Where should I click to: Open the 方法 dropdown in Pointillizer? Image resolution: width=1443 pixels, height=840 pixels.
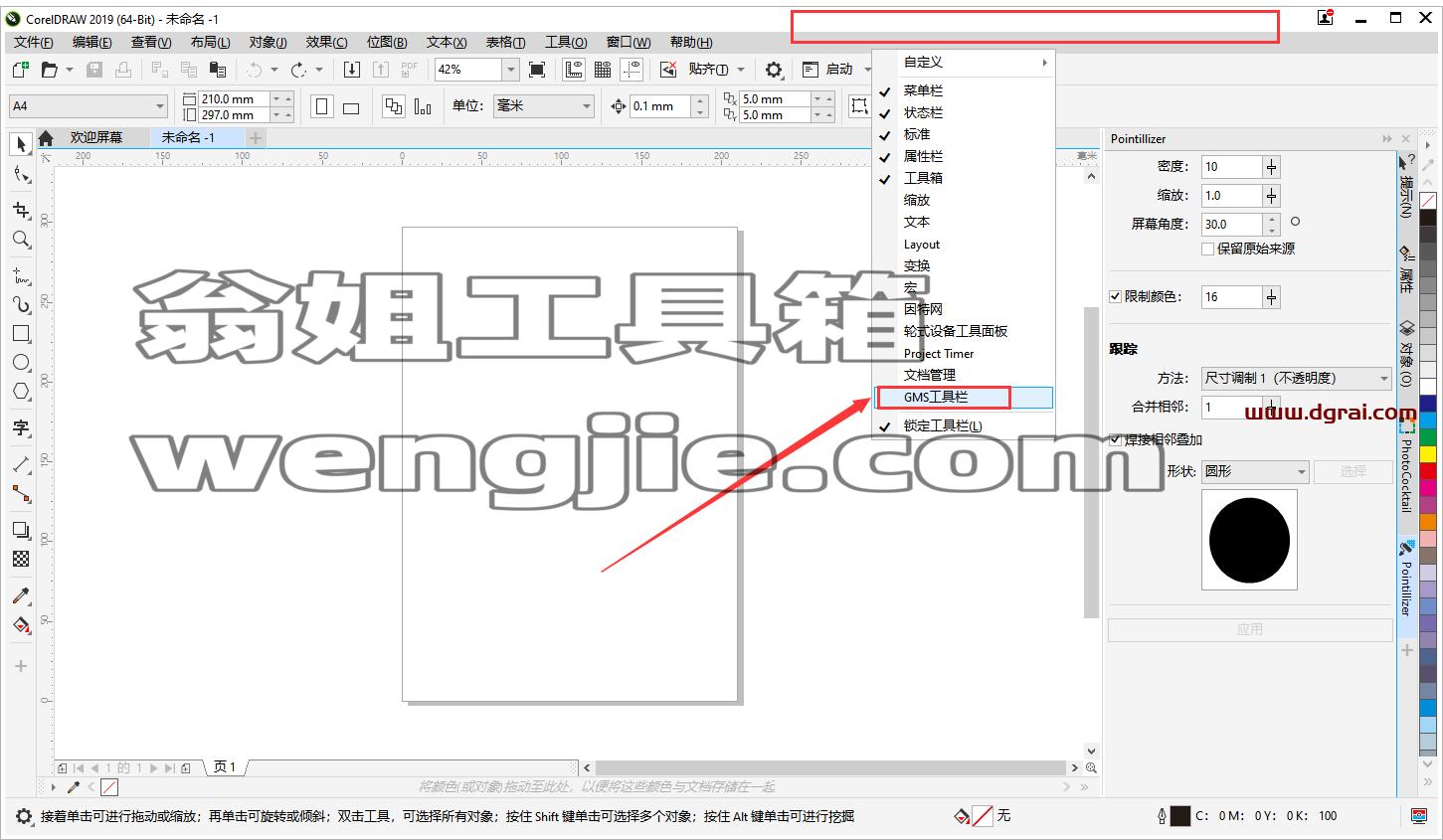coord(1296,378)
